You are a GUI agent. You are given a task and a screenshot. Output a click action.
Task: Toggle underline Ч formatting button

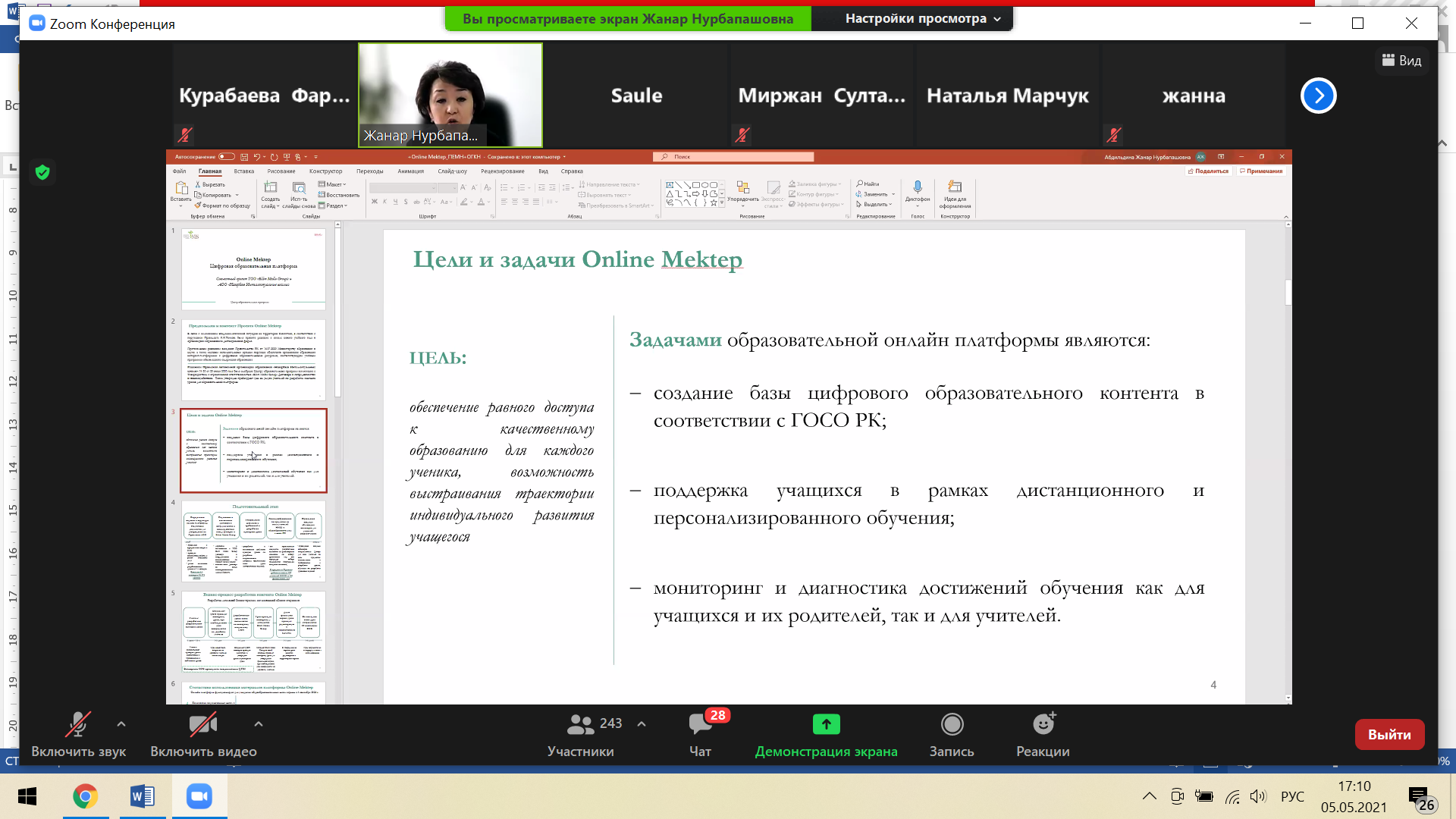(x=395, y=202)
